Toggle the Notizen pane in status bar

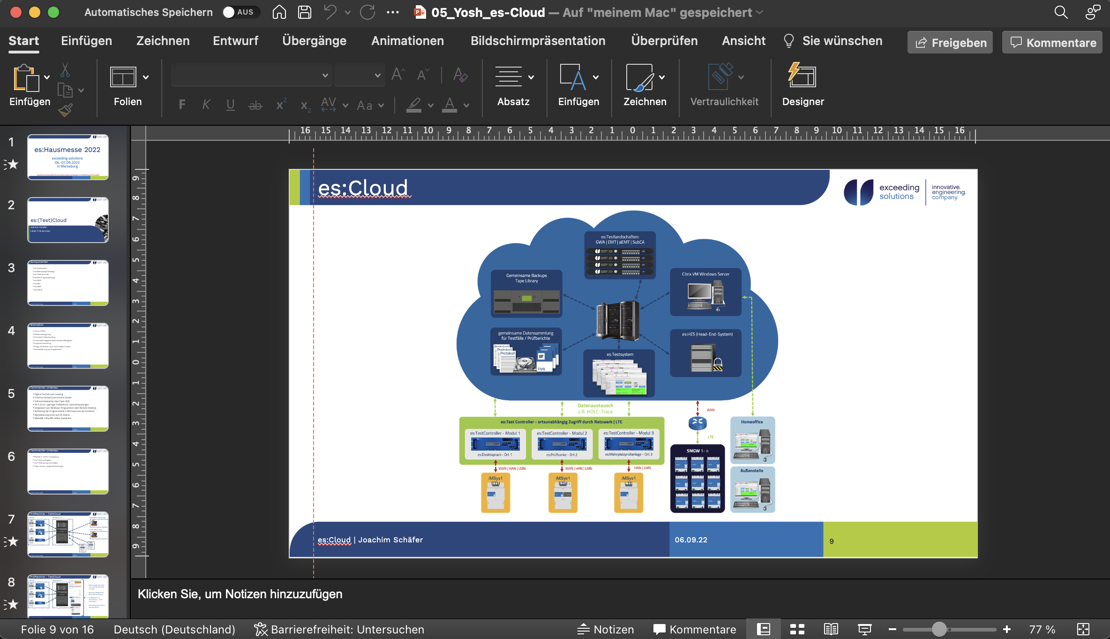coord(605,629)
